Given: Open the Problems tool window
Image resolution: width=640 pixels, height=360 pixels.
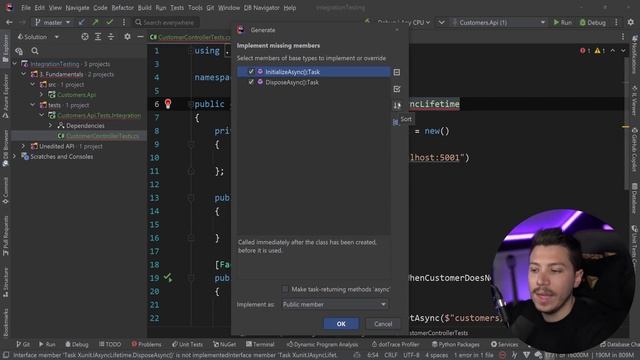Looking at the screenshot, I should coord(146,344).
